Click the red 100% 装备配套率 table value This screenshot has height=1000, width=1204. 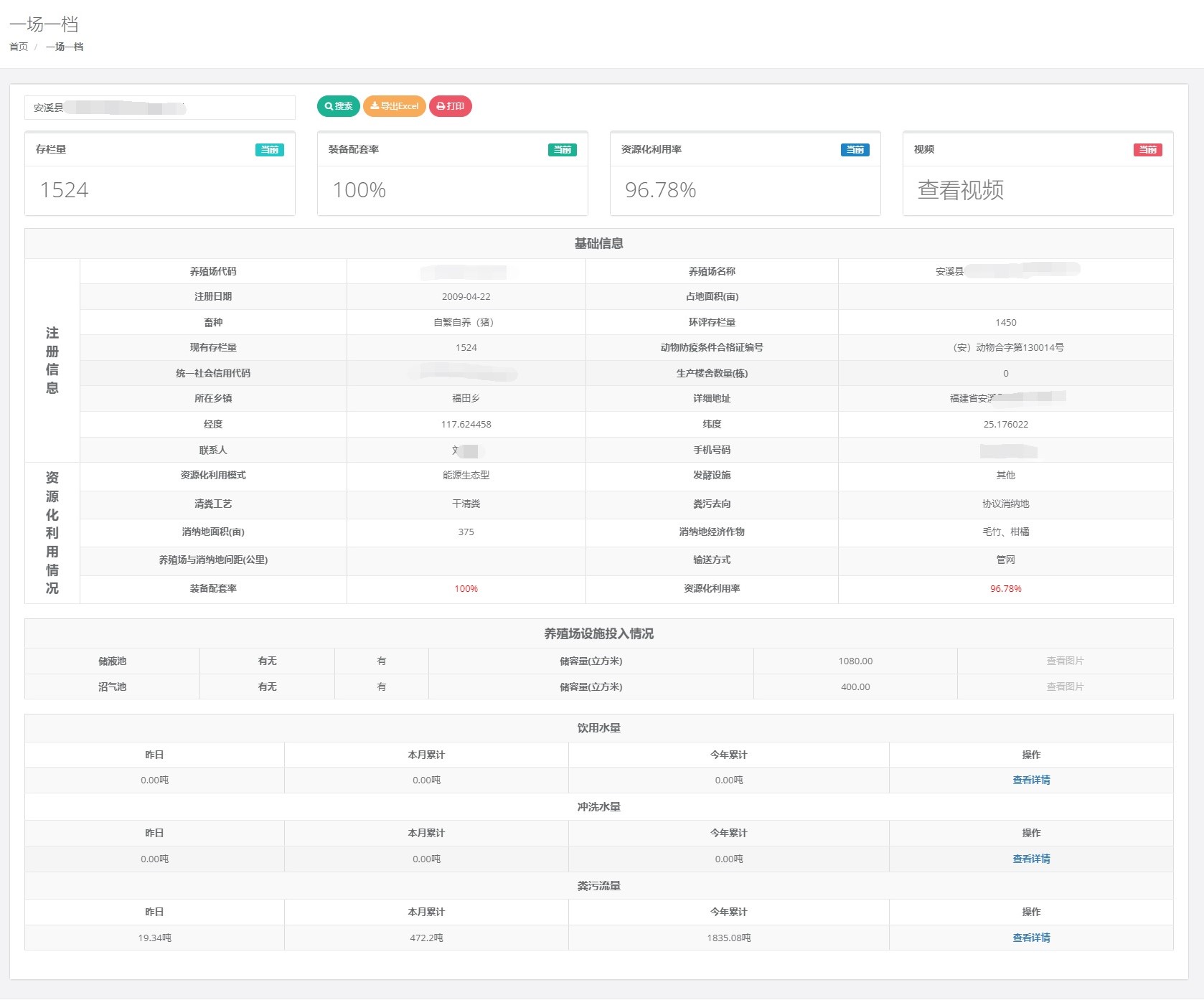click(x=466, y=589)
